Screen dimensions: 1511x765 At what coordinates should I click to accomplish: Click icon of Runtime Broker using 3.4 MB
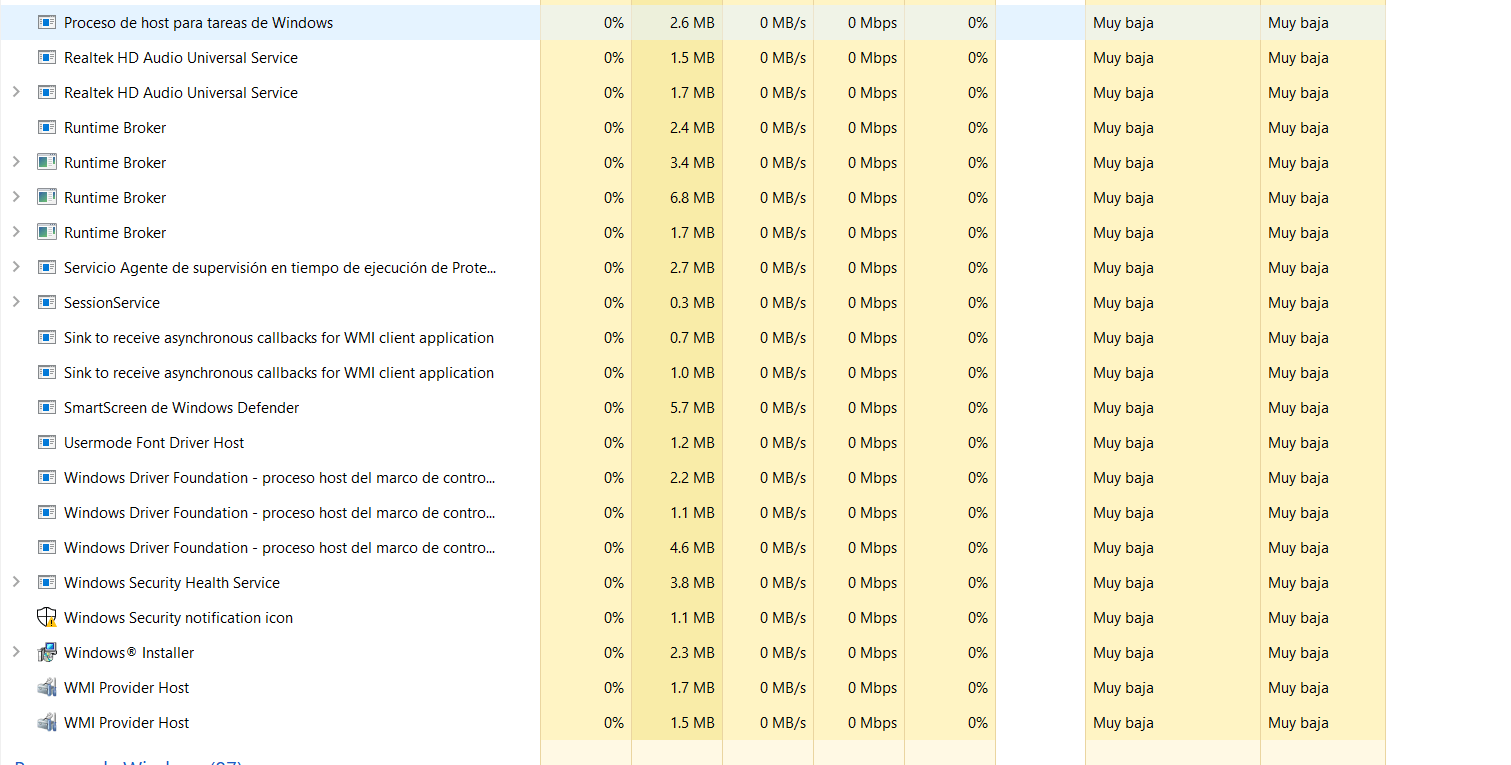pyautogui.click(x=46, y=162)
